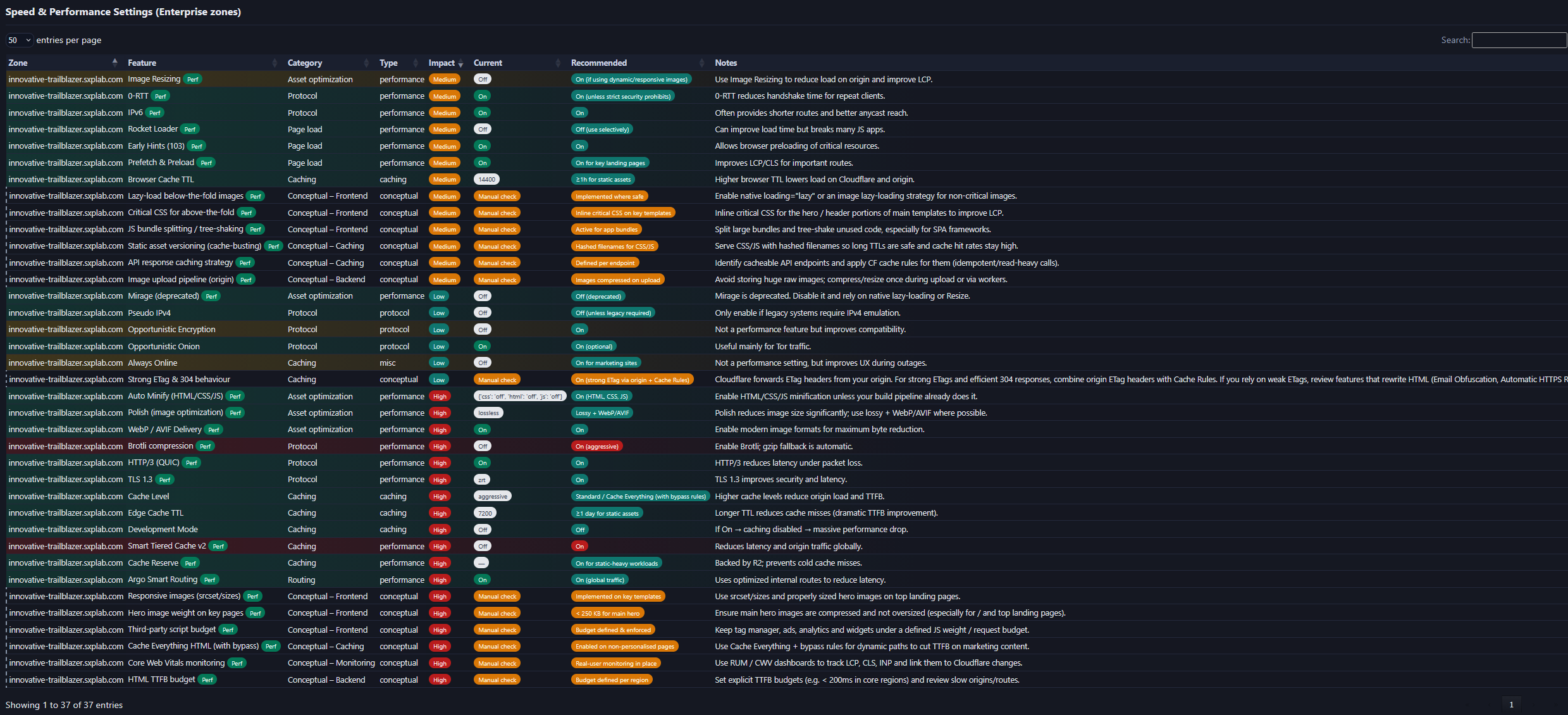Click the Manual check badge for Critical CSS
The image size is (1568, 715).
pos(497,213)
